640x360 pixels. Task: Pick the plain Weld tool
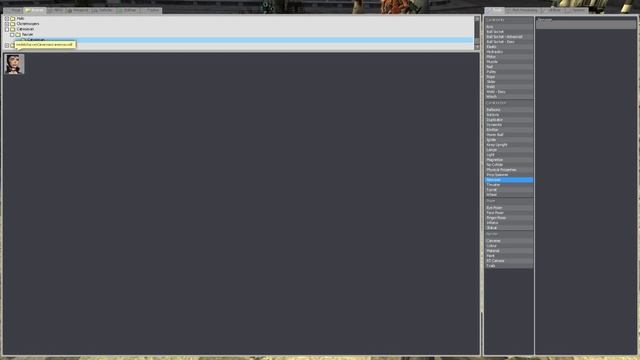pos(509,87)
